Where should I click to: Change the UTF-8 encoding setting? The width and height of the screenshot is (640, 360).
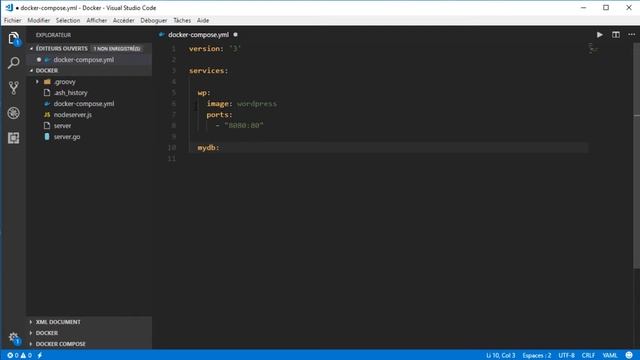pos(567,356)
